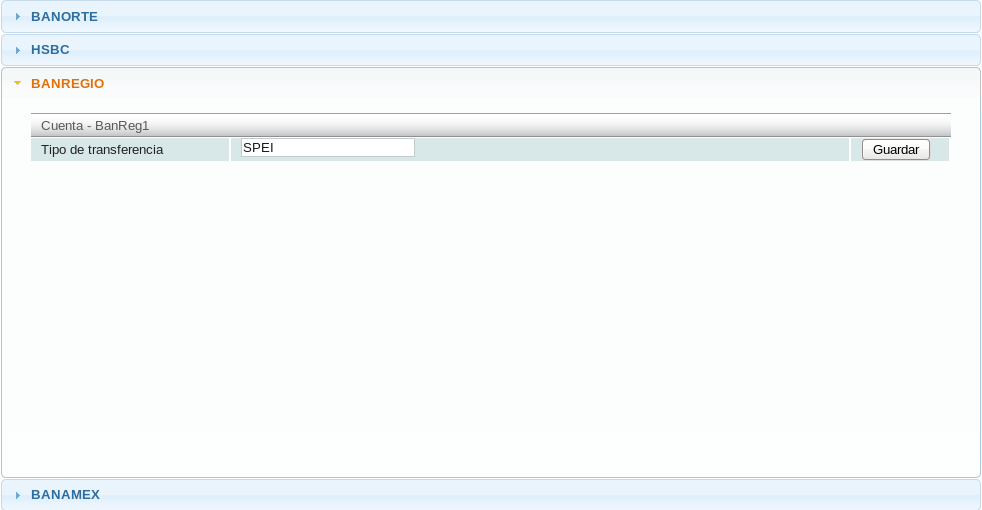This screenshot has width=982, height=510.
Task: Open the BANAMEX bank panel
Action: (65, 495)
